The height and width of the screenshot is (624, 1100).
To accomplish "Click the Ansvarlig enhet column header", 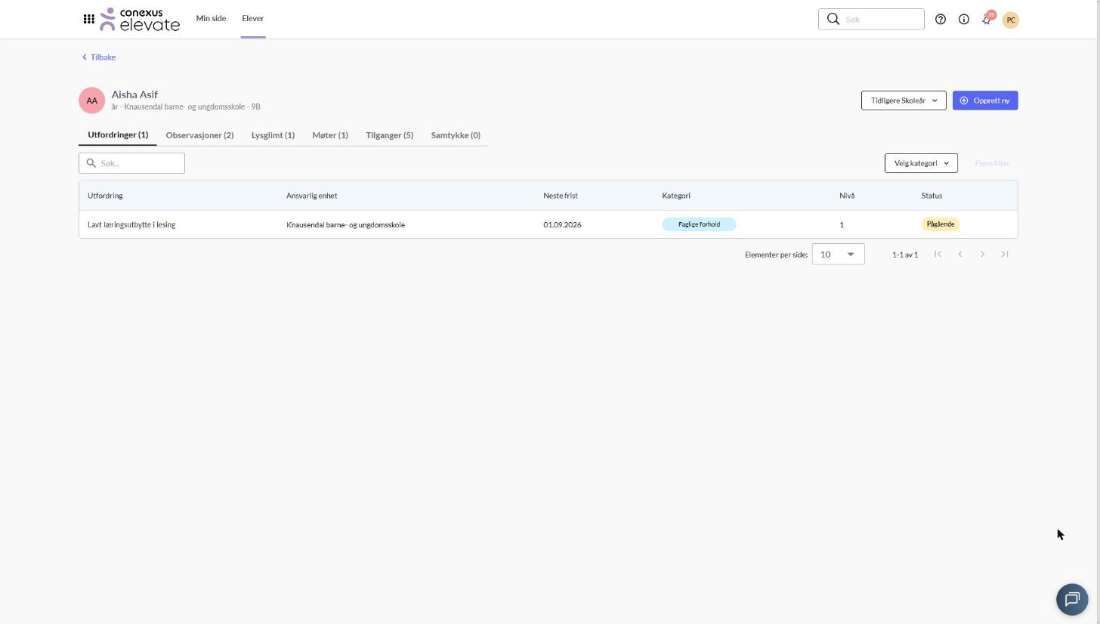I will coord(311,196).
